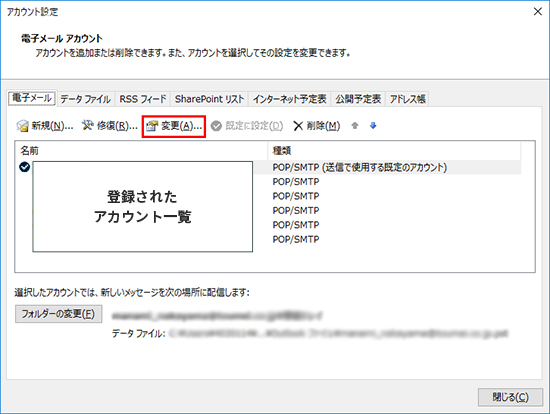Select the default POP/SMTP account row
Viewport: 550px width, 414px height.
click(270, 167)
